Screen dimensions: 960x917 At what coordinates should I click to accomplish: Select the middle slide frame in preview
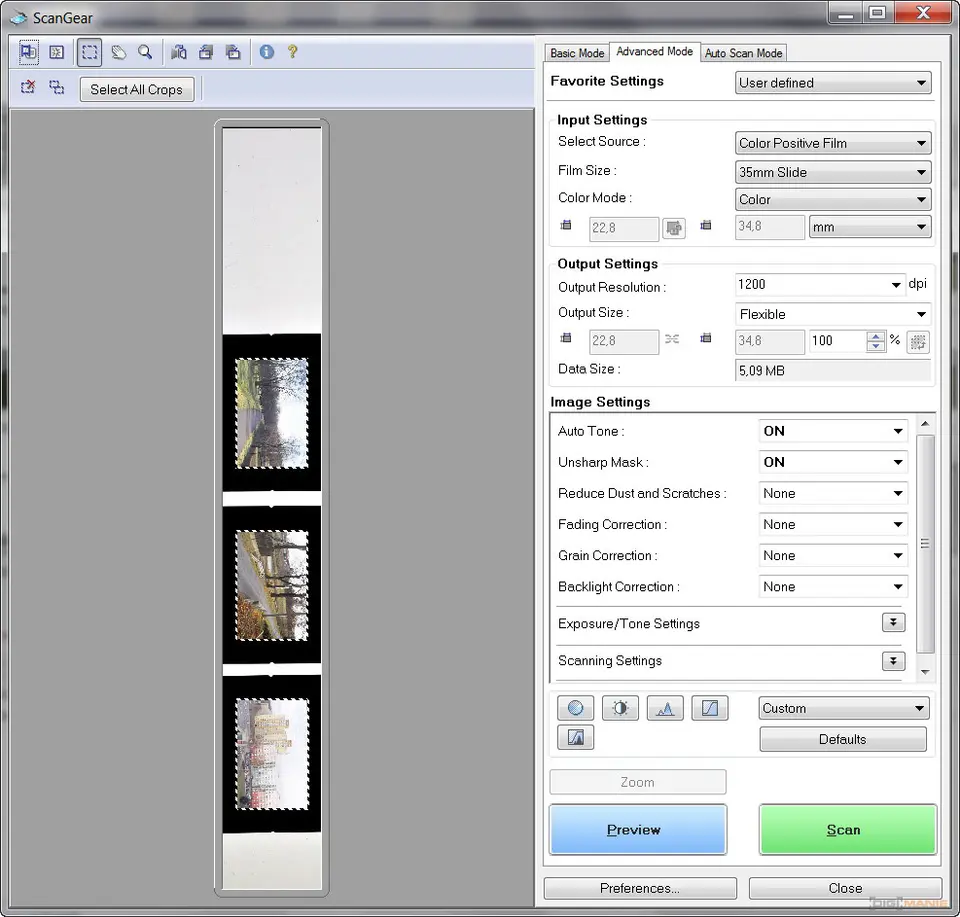pos(271,585)
